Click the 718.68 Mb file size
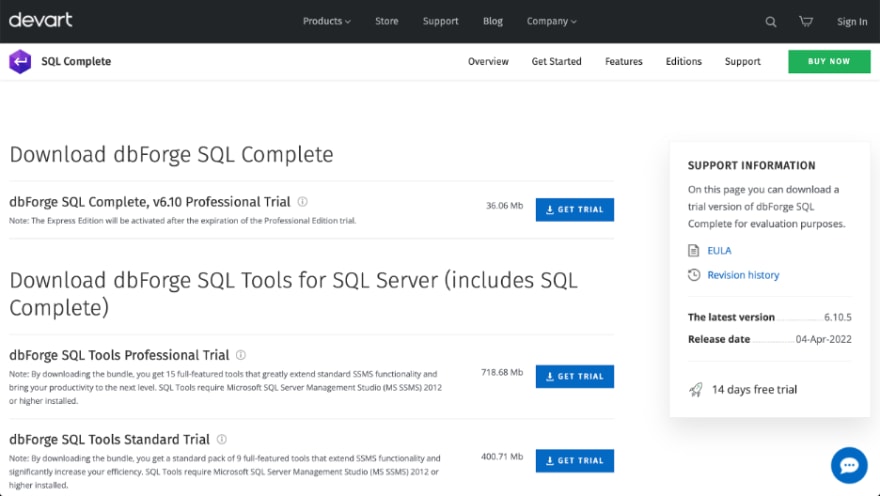This screenshot has width=880, height=496. pyautogui.click(x=502, y=373)
